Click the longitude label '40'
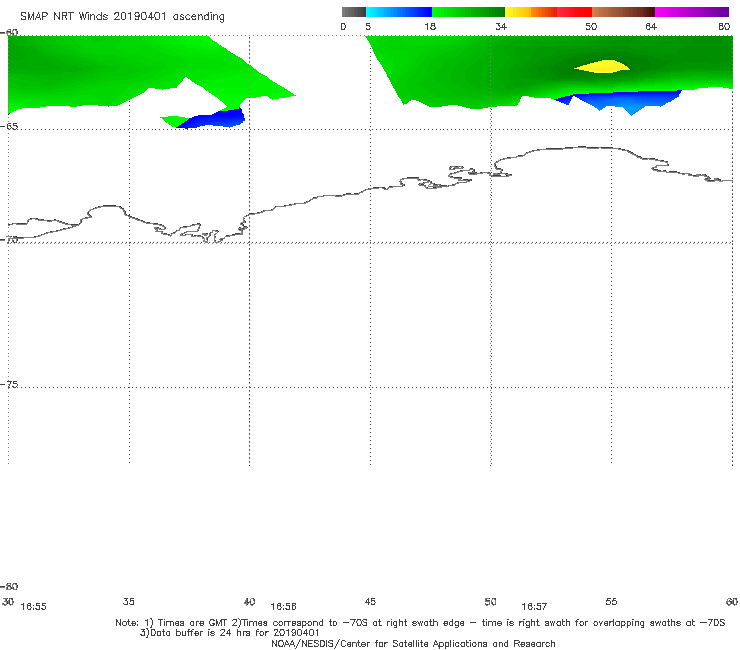 [250, 601]
